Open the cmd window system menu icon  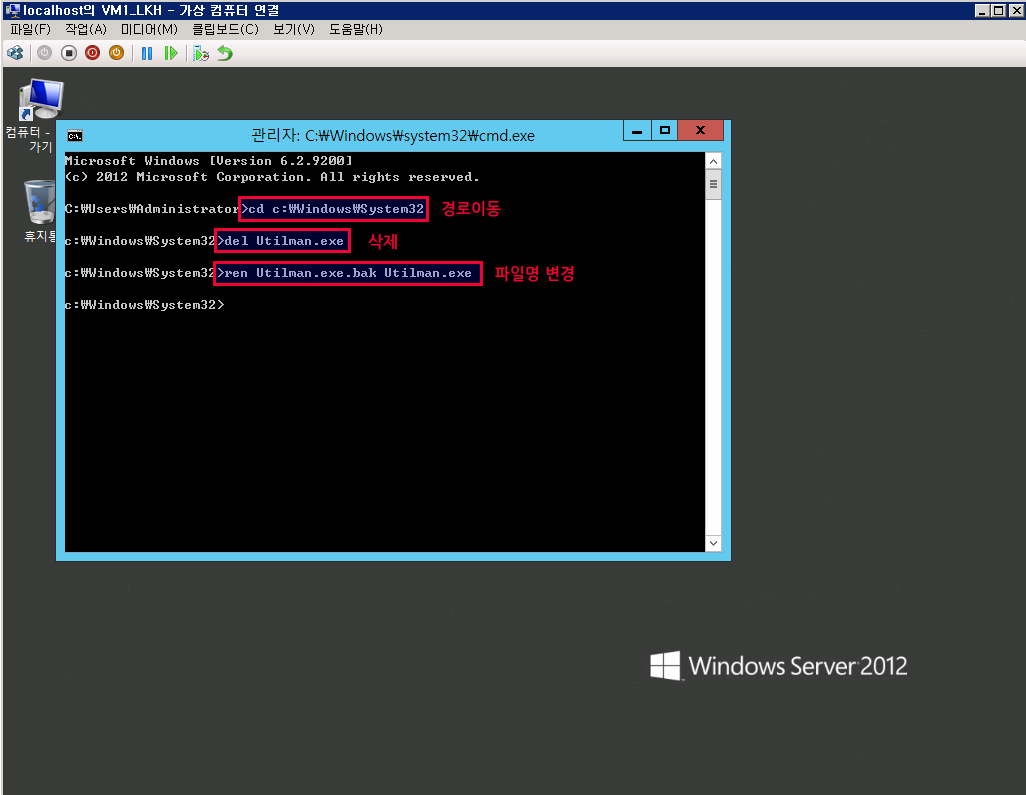tap(75, 135)
